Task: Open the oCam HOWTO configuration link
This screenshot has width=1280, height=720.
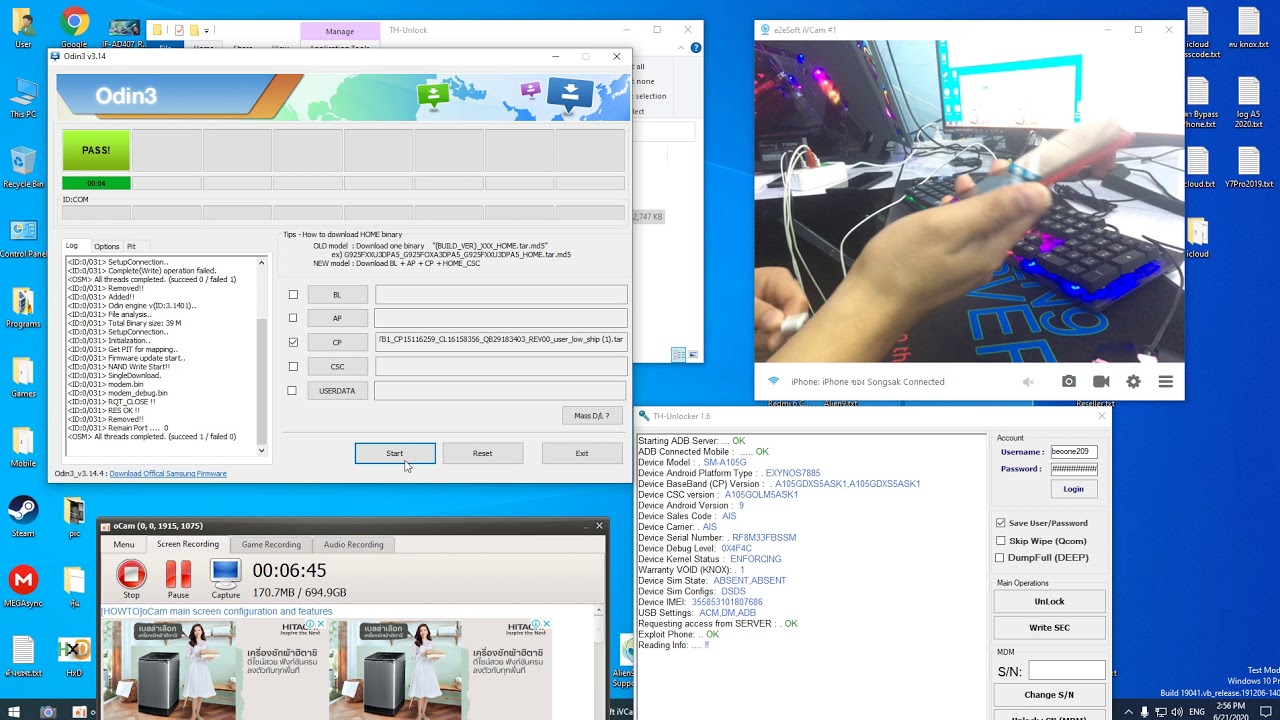Action: tap(217, 611)
